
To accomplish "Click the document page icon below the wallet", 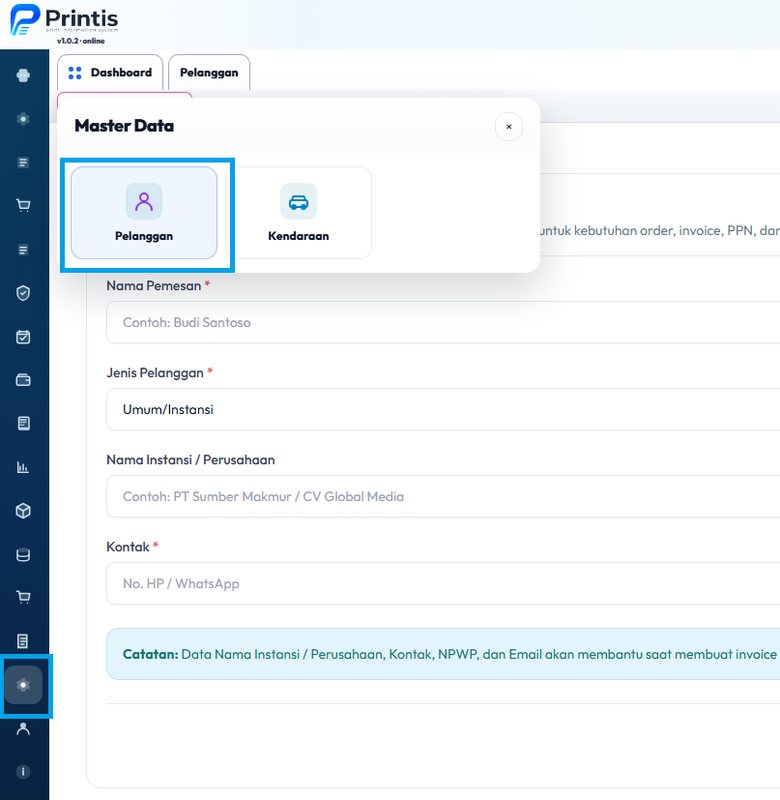I will [x=23, y=423].
